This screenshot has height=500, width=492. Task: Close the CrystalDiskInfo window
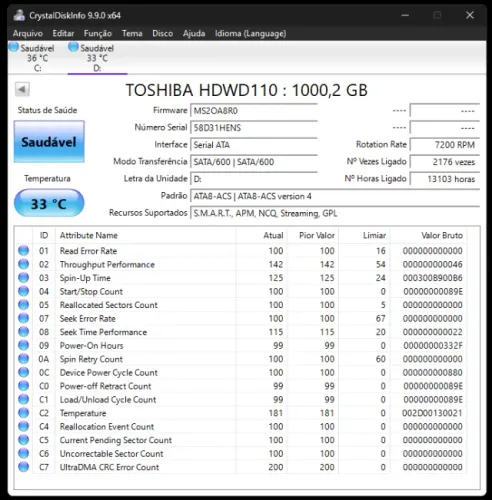pyautogui.click(x=470, y=15)
